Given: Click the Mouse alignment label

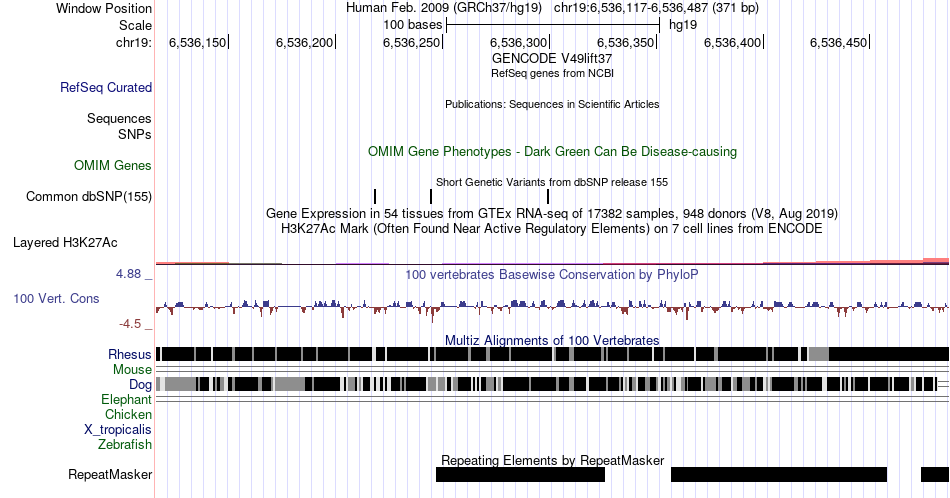Looking at the screenshot, I should [x=132, y=370].
